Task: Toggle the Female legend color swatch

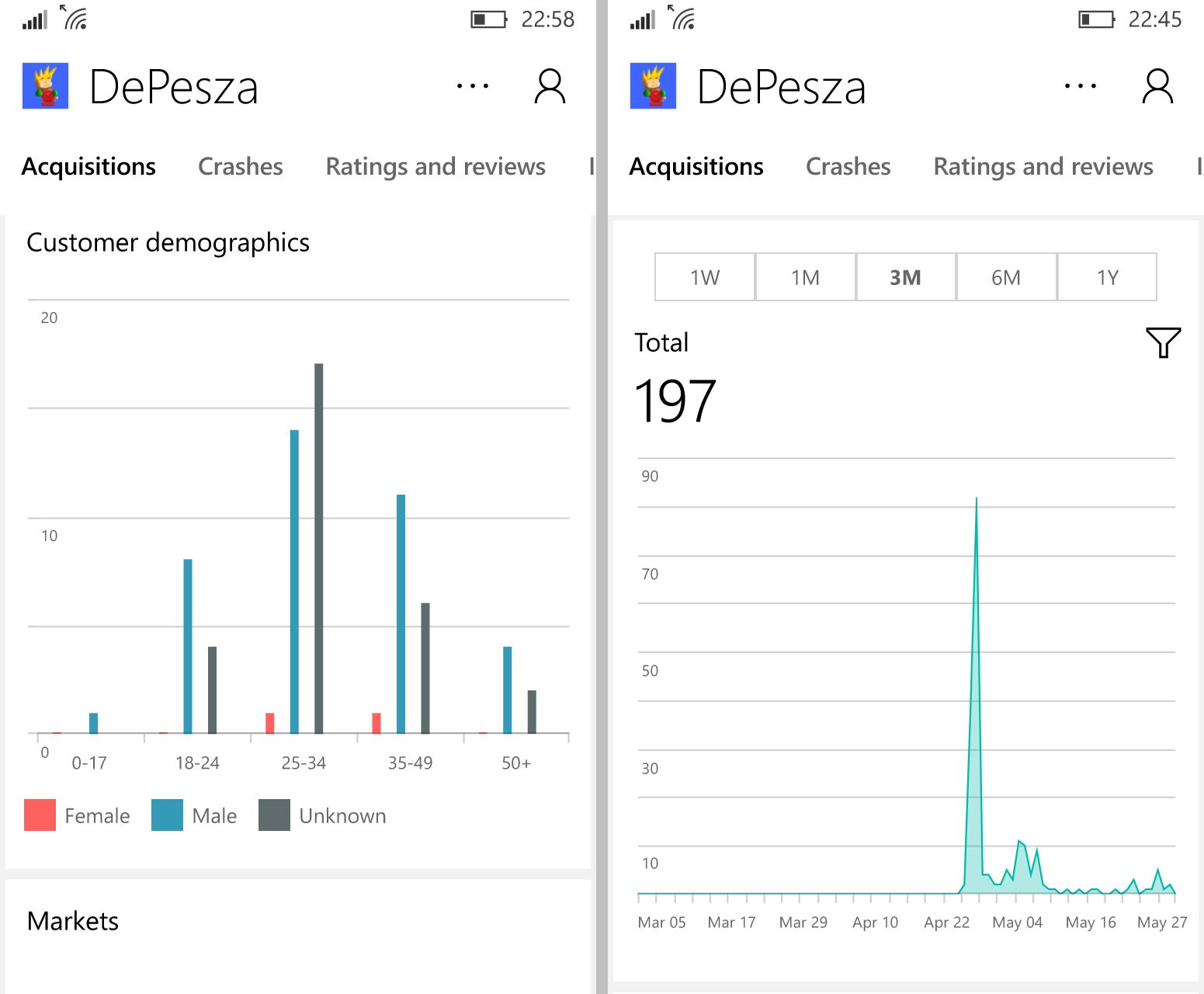Action: click(x=40, y=815)
